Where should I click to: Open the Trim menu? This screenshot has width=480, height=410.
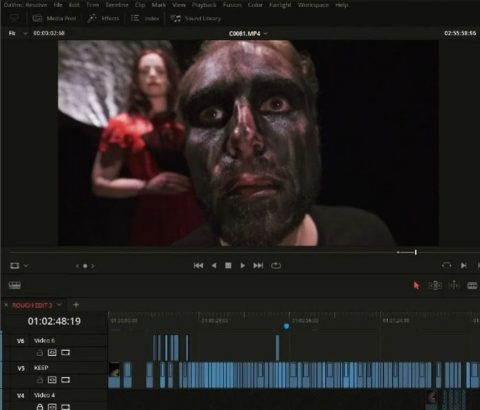93,5
